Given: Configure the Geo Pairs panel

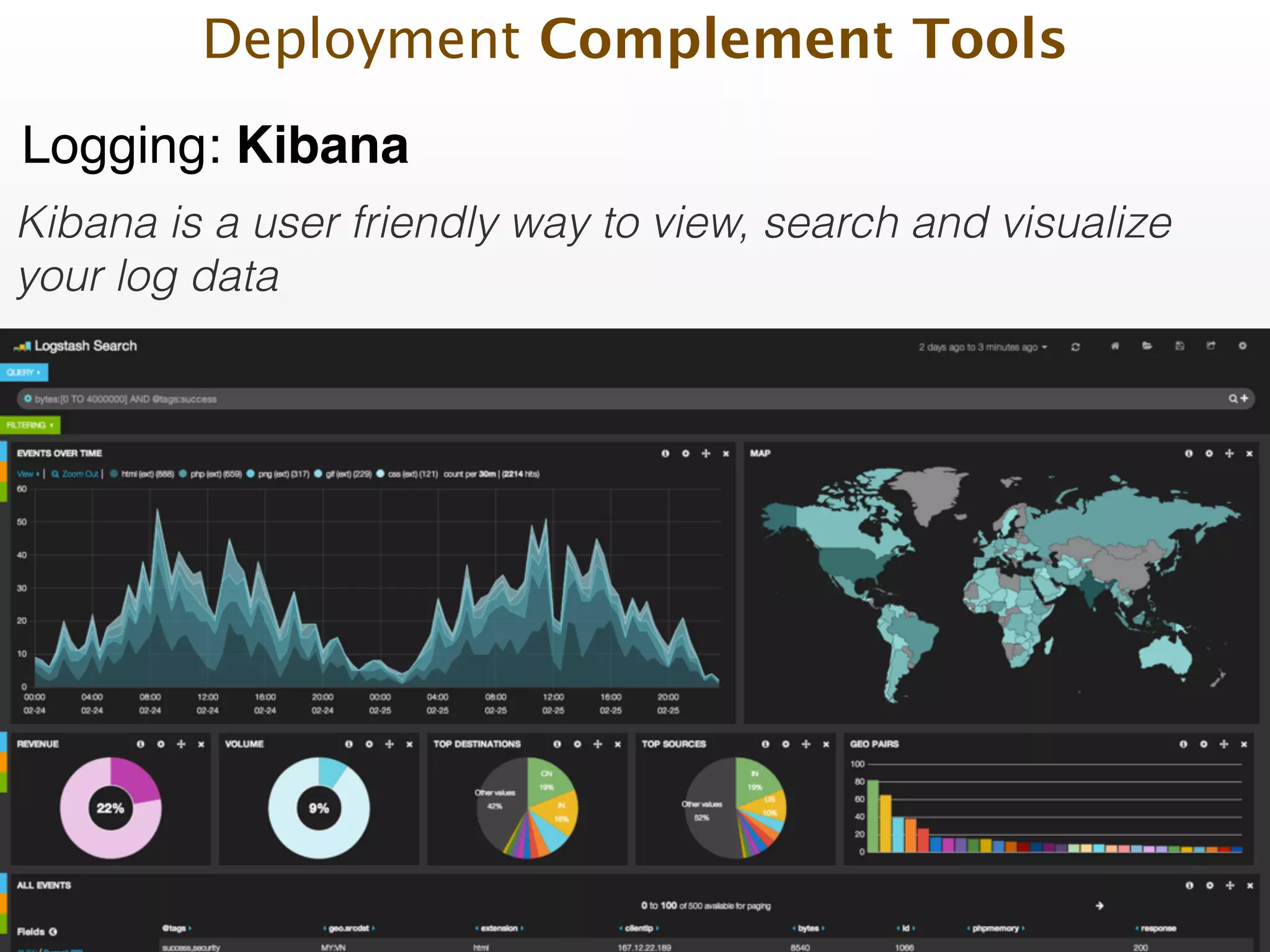Looking at the screenshot, I should (x=1204, y=744).
